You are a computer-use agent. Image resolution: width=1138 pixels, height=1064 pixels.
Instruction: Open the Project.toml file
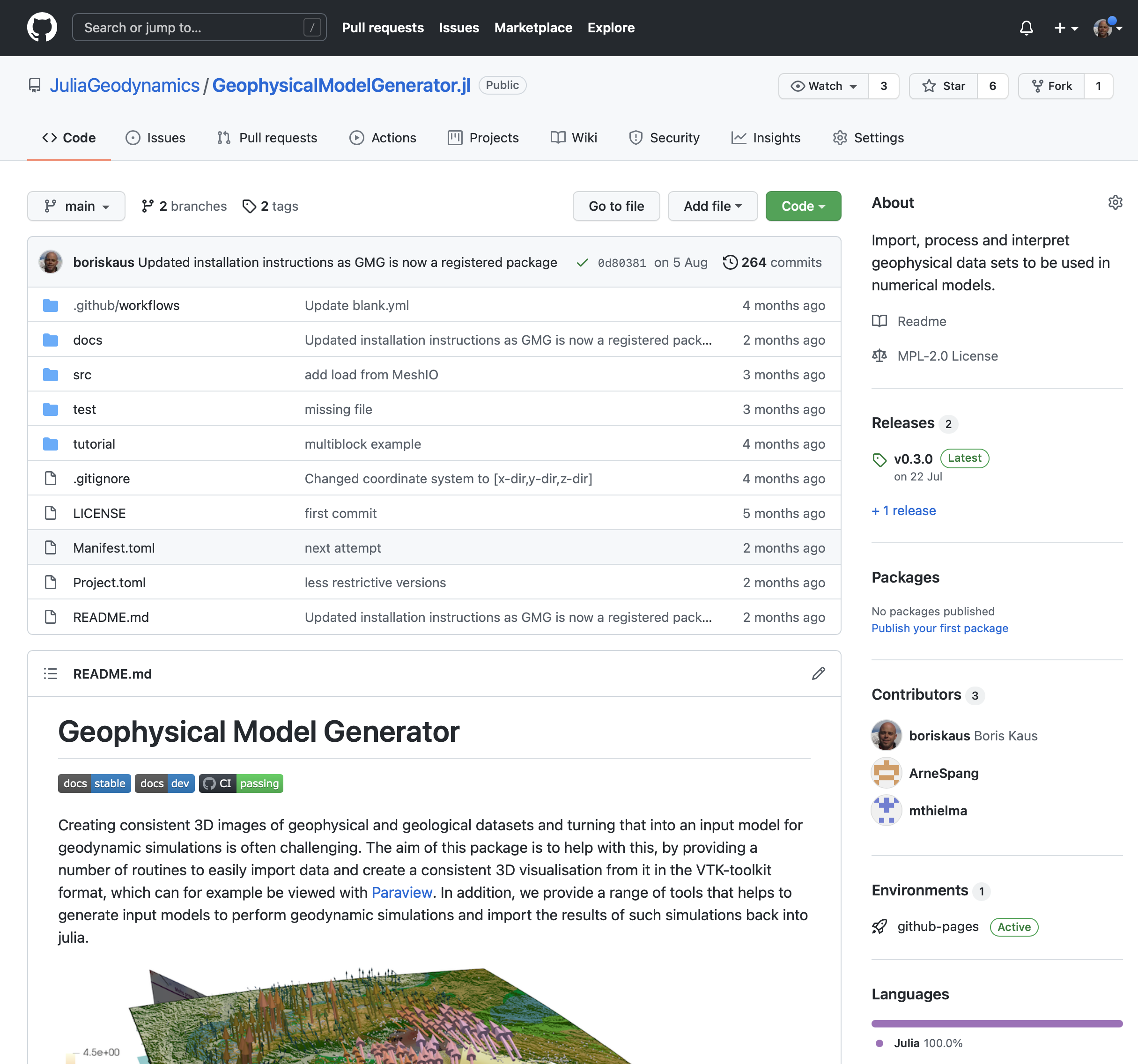[109, 583]
